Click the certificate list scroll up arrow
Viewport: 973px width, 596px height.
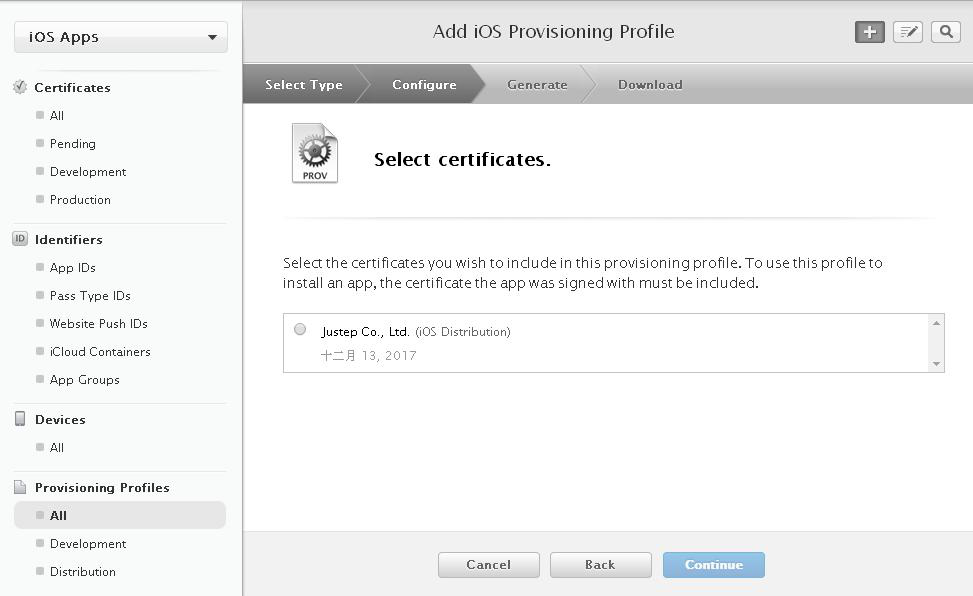936,323
